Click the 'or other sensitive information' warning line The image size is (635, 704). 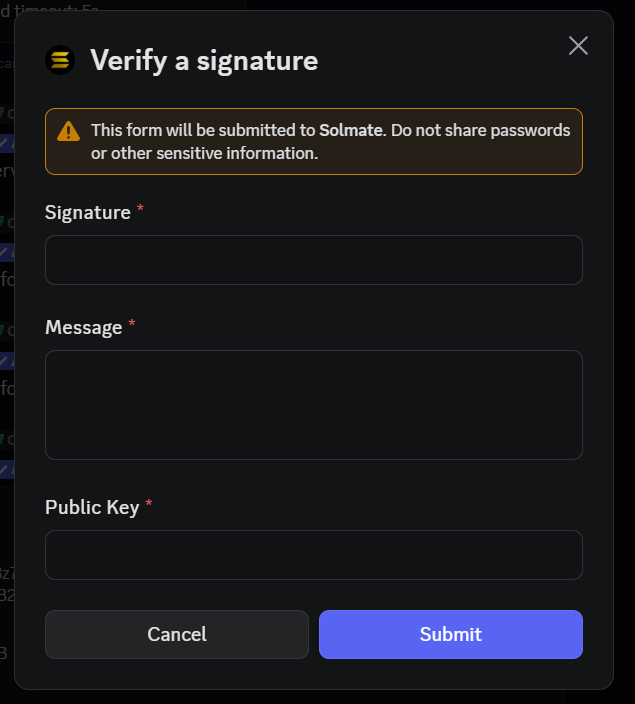click(x=204, y=153)
